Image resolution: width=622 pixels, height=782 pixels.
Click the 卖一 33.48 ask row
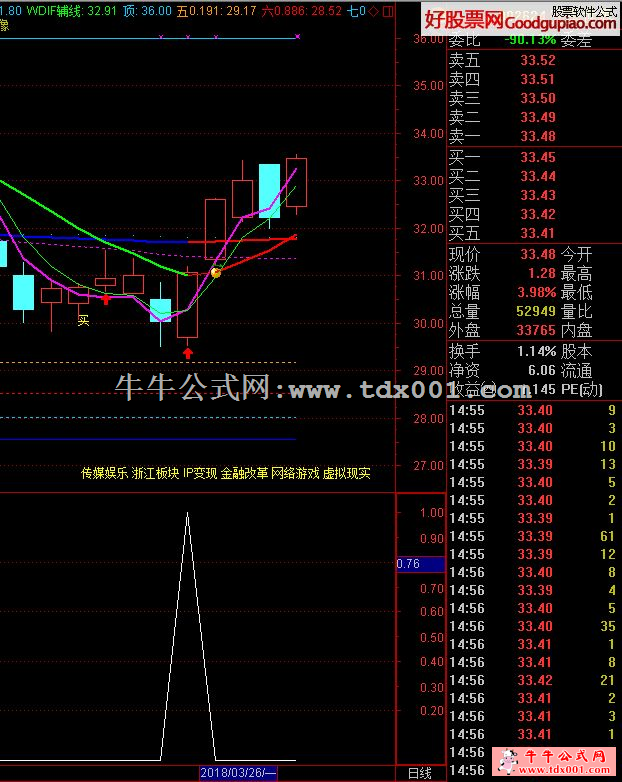point(502,136)
